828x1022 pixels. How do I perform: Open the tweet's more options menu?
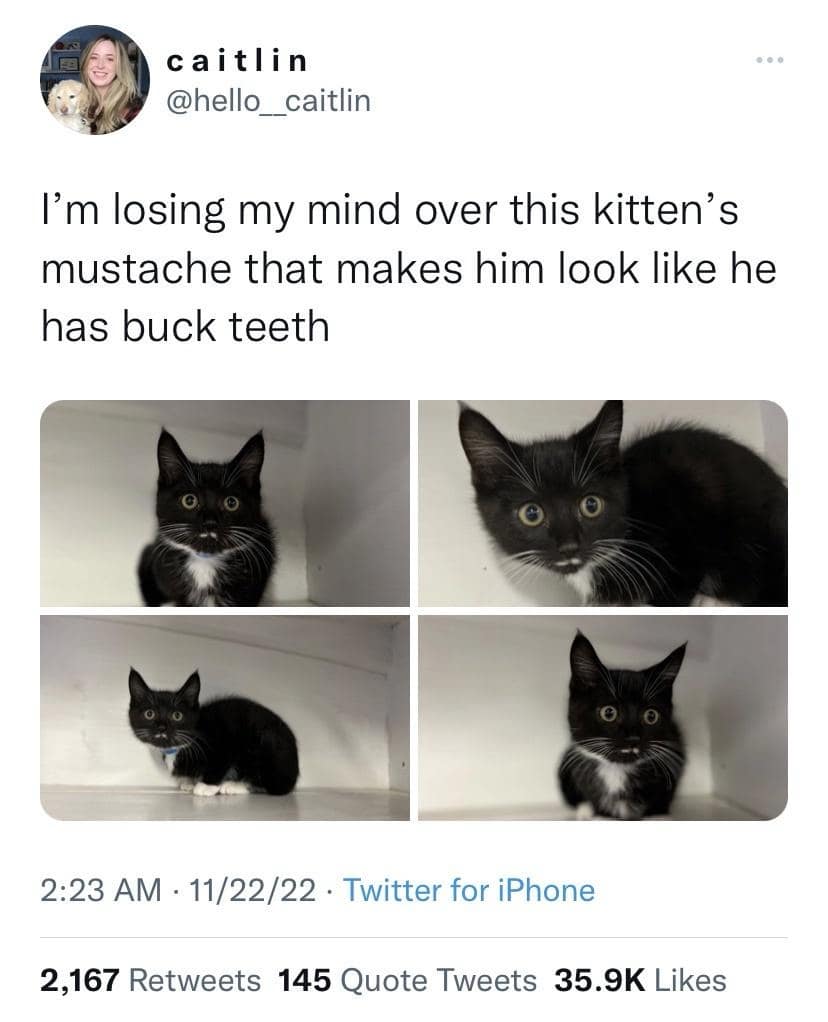[770, 60]
